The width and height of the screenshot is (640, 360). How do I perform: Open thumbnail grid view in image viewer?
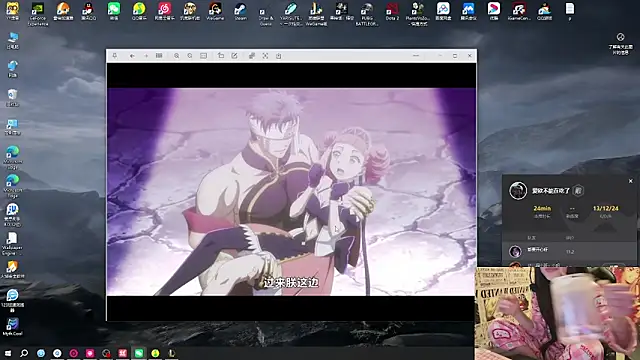point(159,56)
